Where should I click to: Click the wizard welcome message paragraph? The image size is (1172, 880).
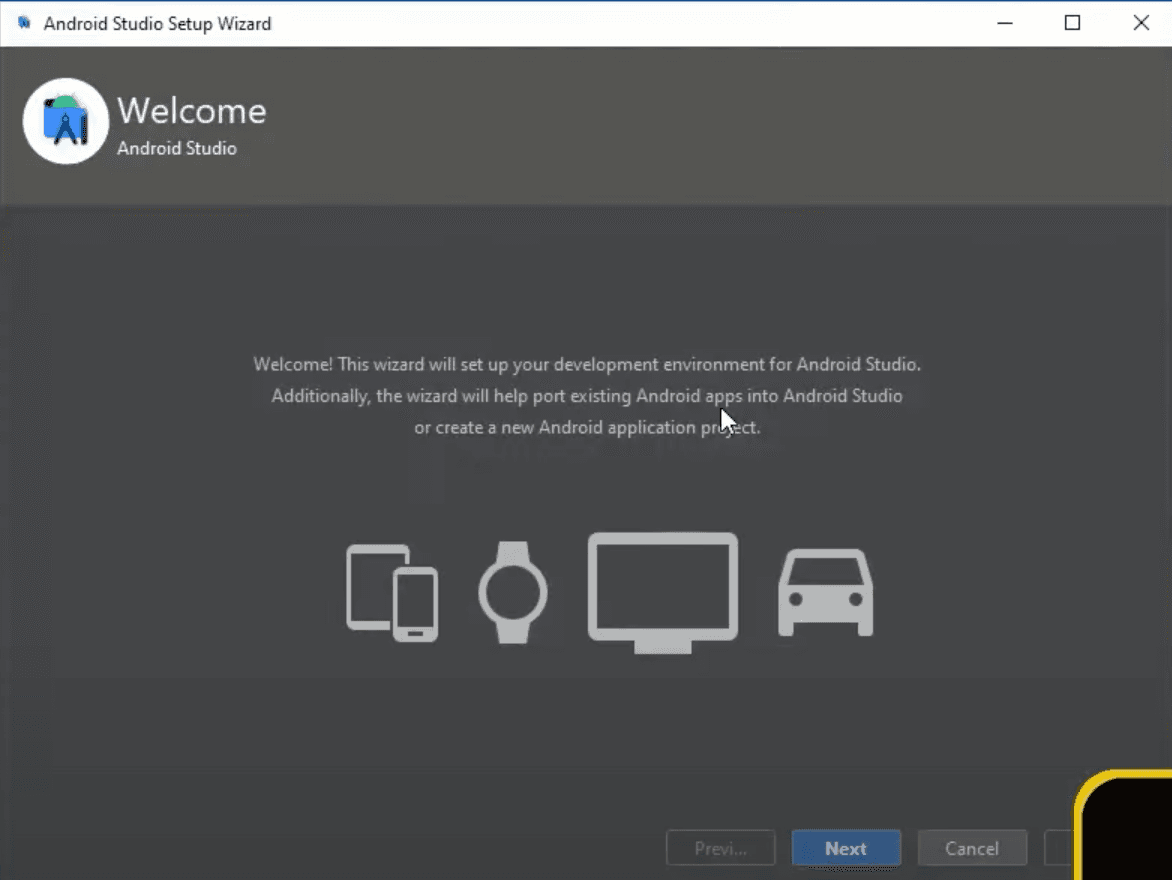tap(586, 395)
